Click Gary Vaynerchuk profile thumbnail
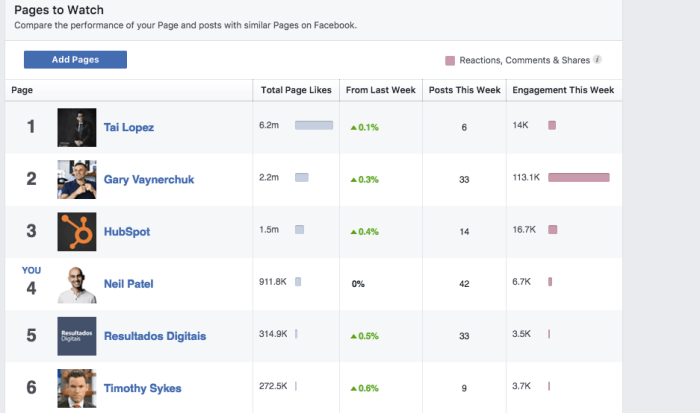 pos(77,179)
